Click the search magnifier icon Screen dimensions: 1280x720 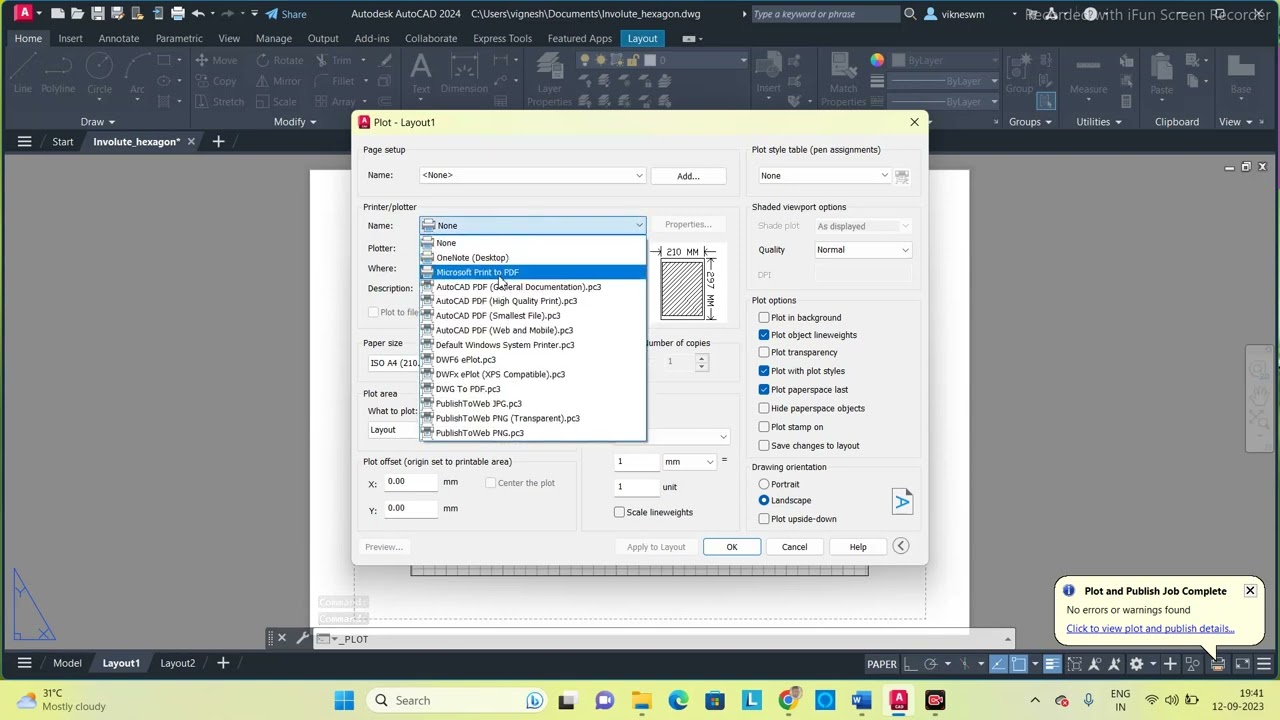click(x=910, y=14)
